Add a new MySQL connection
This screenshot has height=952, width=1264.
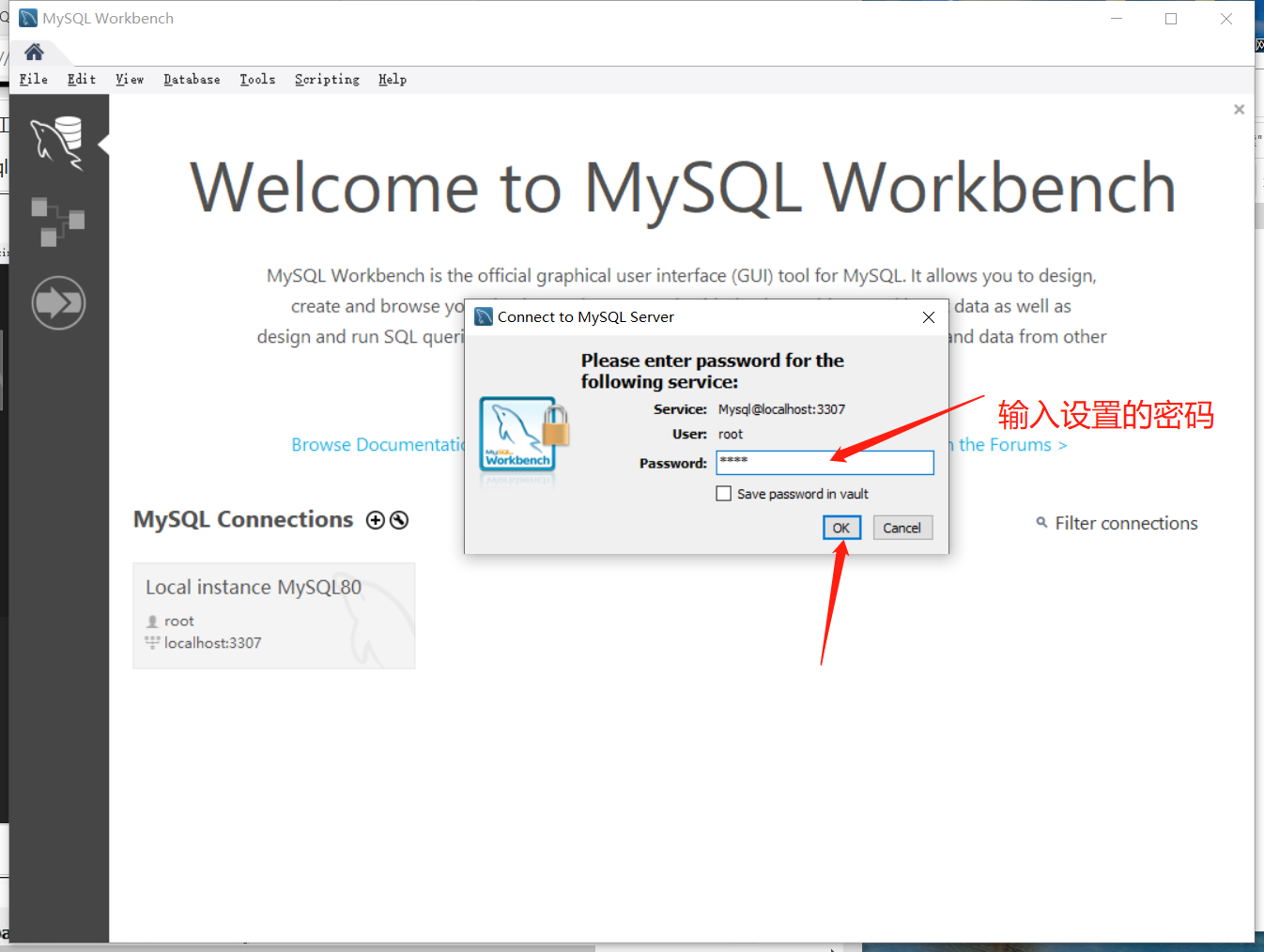(x=376, y=520)
